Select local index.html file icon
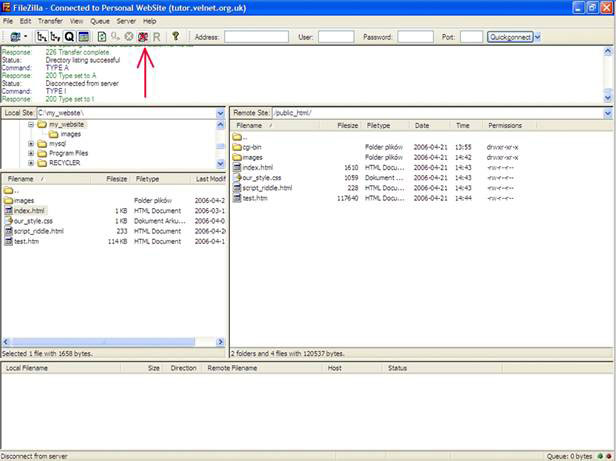616x461 pixels. click(8, 211)
